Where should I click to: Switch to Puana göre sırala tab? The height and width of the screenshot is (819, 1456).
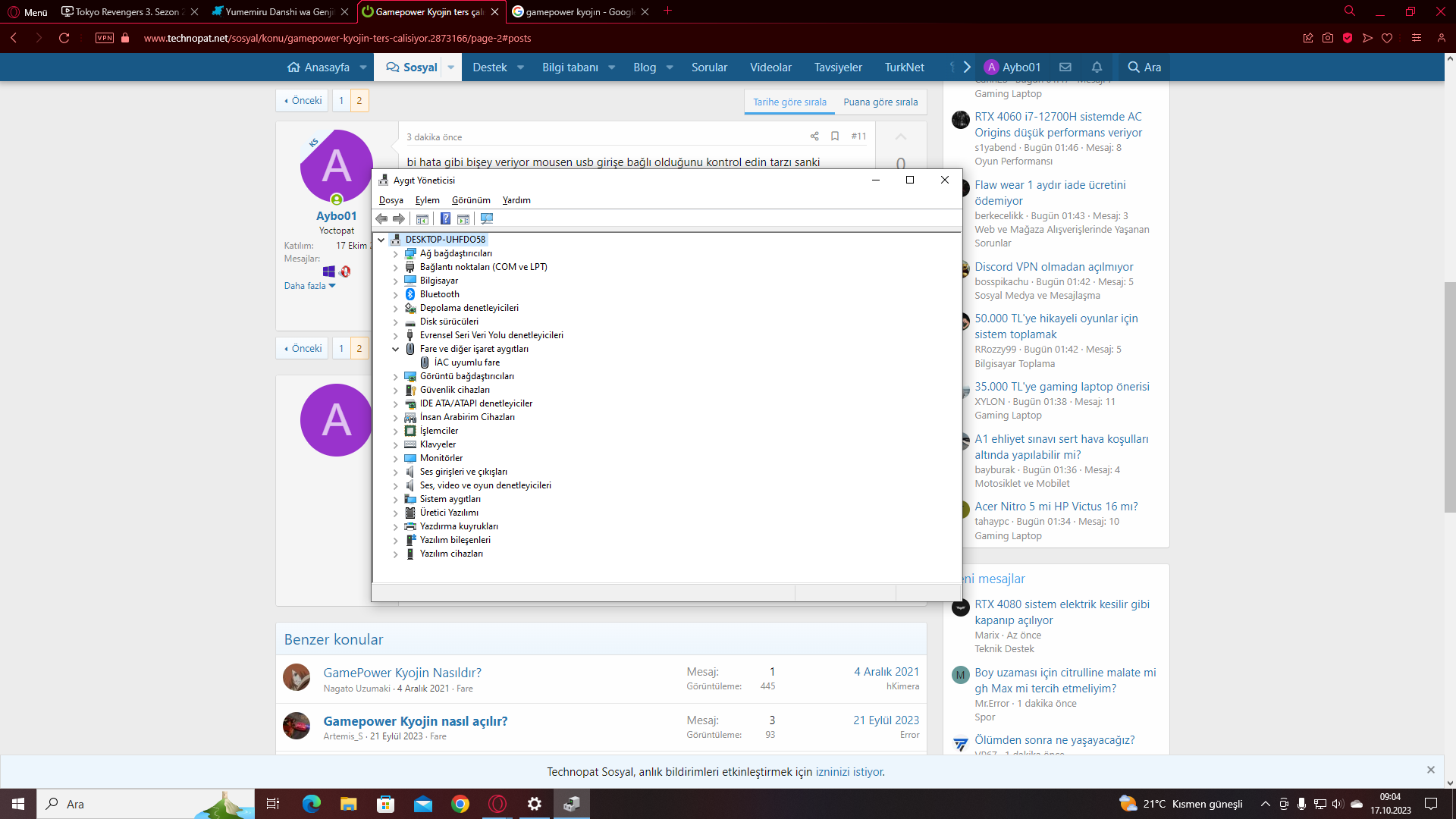point(880,102)
